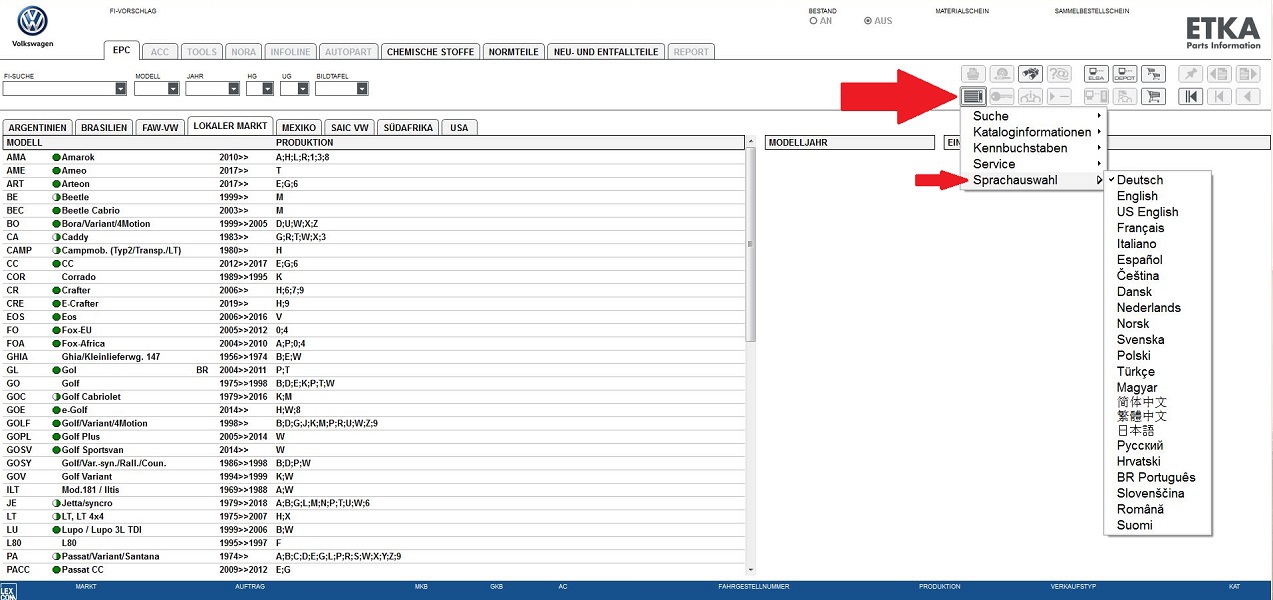
Task: Select the checked Deutsch language
Action: point(1139,180)
